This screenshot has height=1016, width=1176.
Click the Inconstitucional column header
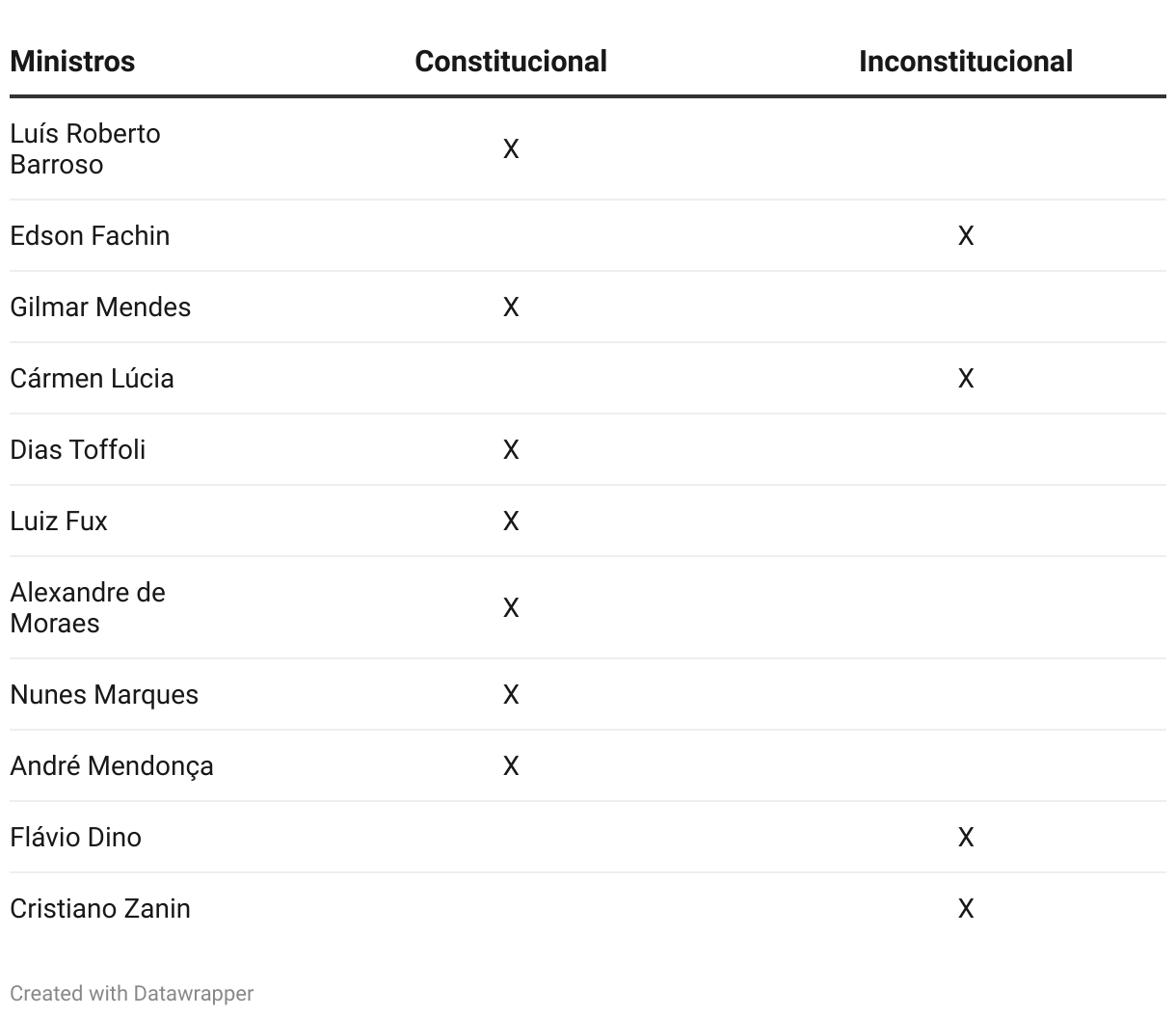966,61
